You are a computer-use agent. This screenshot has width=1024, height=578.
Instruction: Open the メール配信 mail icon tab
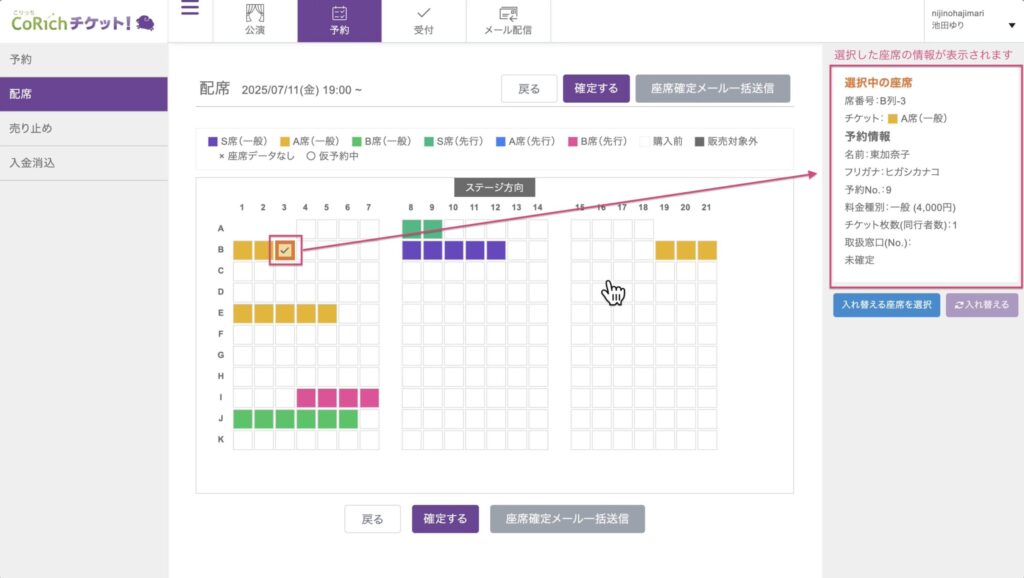tap(508, 13)
